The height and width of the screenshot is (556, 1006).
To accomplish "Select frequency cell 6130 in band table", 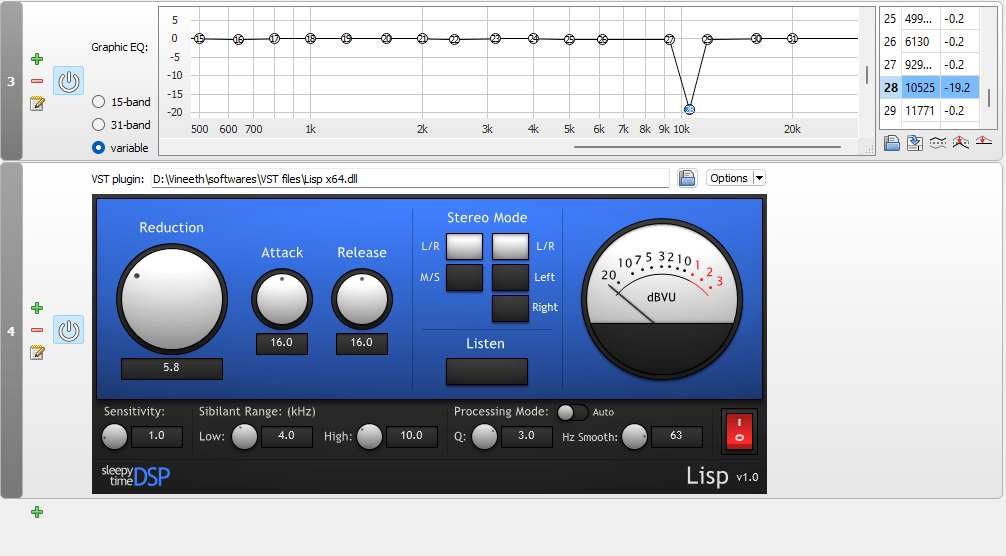I will point(921,42).
